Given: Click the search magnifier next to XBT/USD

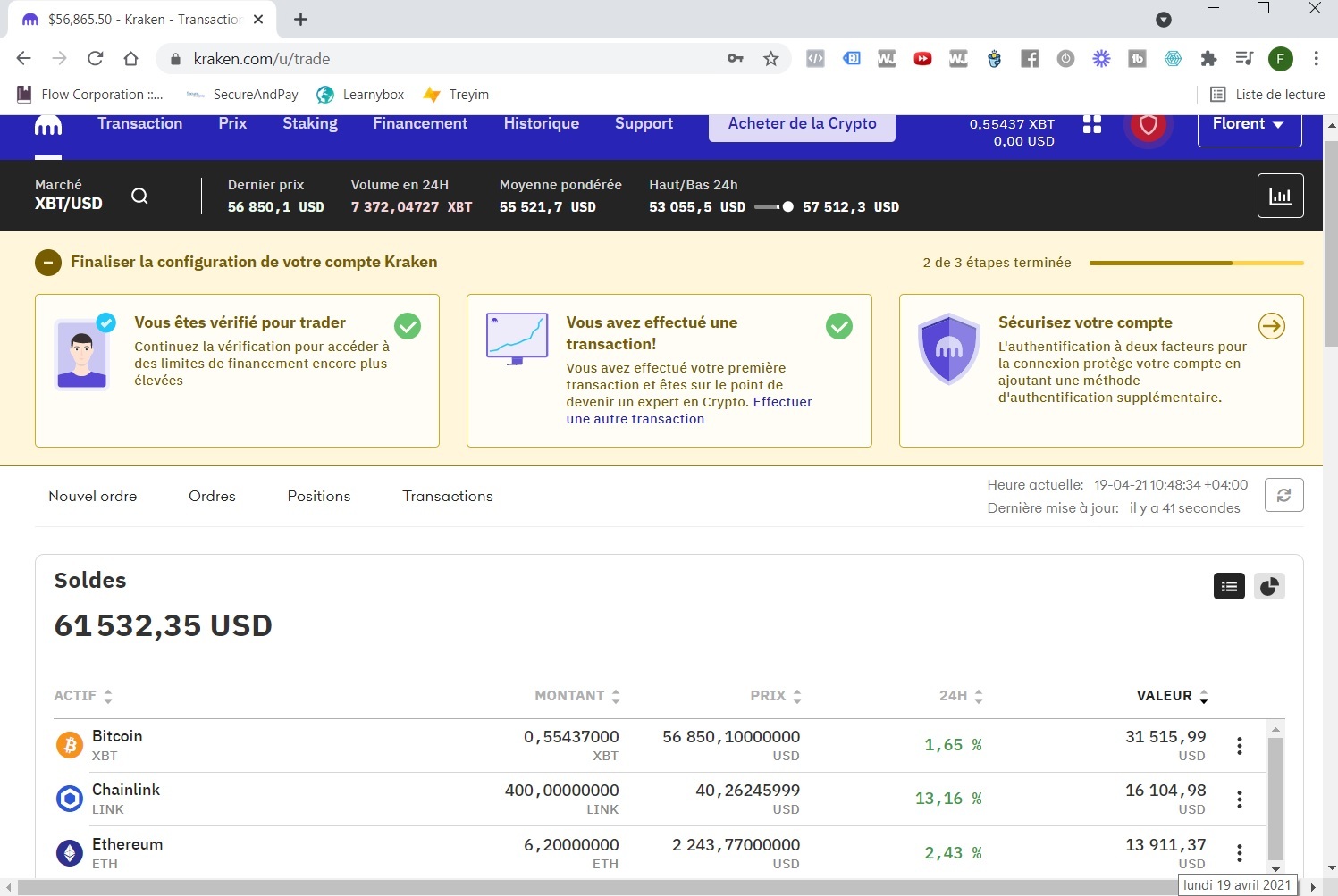Looking at the screenshot, I should click(x=139, y=196).
